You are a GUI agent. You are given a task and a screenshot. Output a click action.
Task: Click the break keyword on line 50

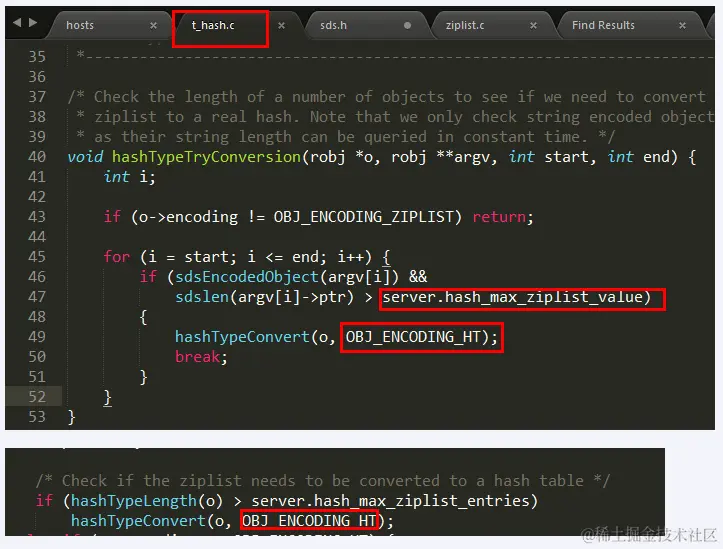pos(197,357)
